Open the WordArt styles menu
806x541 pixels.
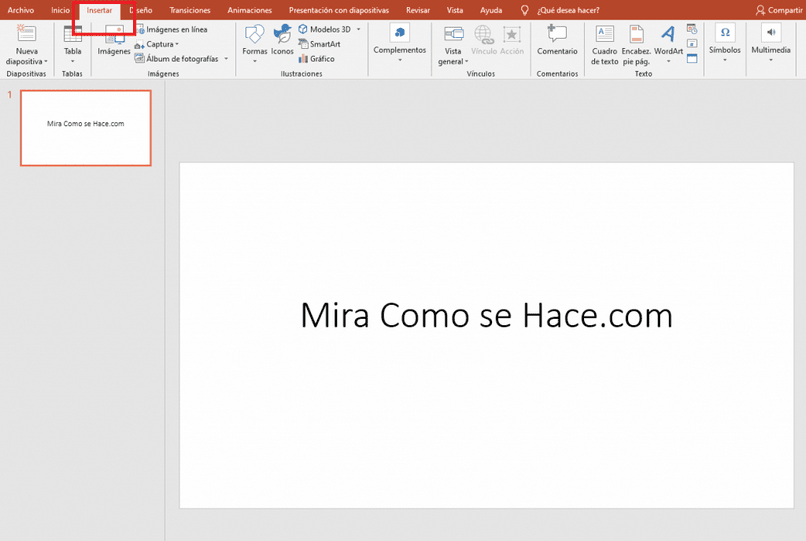pyautogui.click(x=668, y=44)
